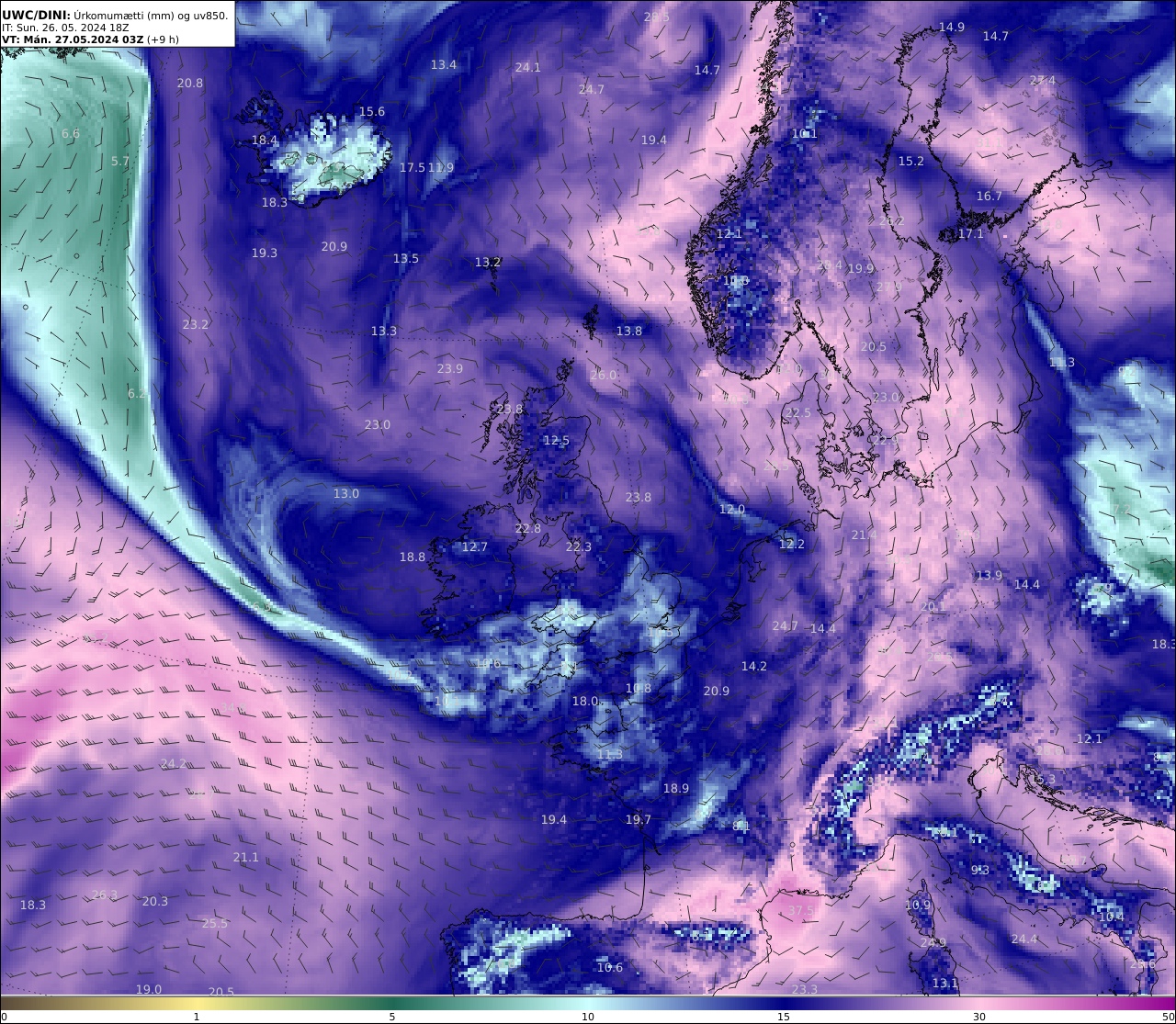
Task: Click the 13.9 map value
Action: click(989, 576)
